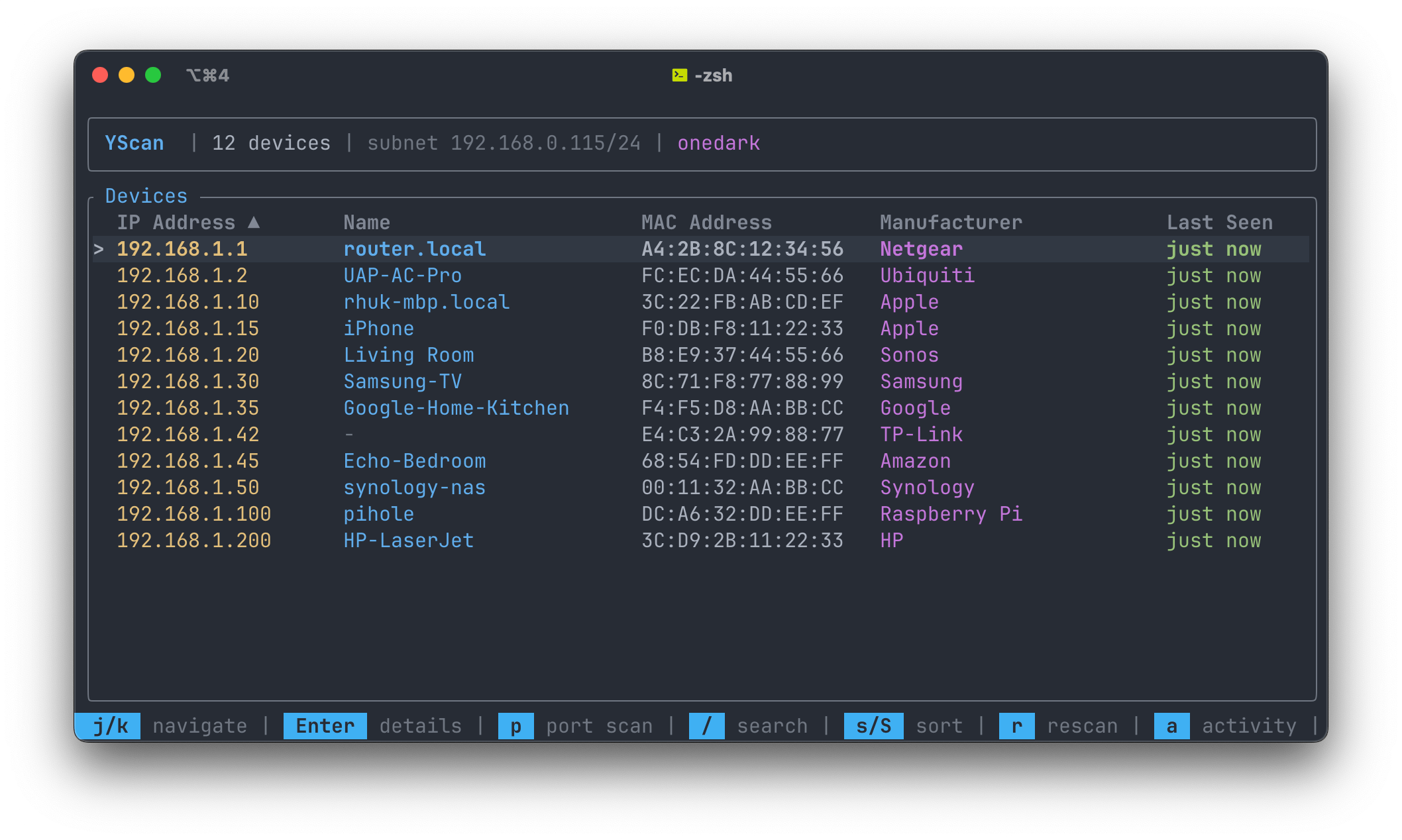
Task: Click the YScan app title
Action: pyautogui.click(x=135, y=143)
